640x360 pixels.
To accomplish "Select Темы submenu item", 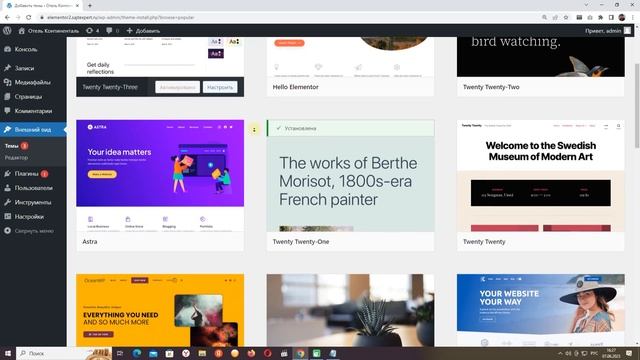I will pyautogui.click(x=11, y=146).
